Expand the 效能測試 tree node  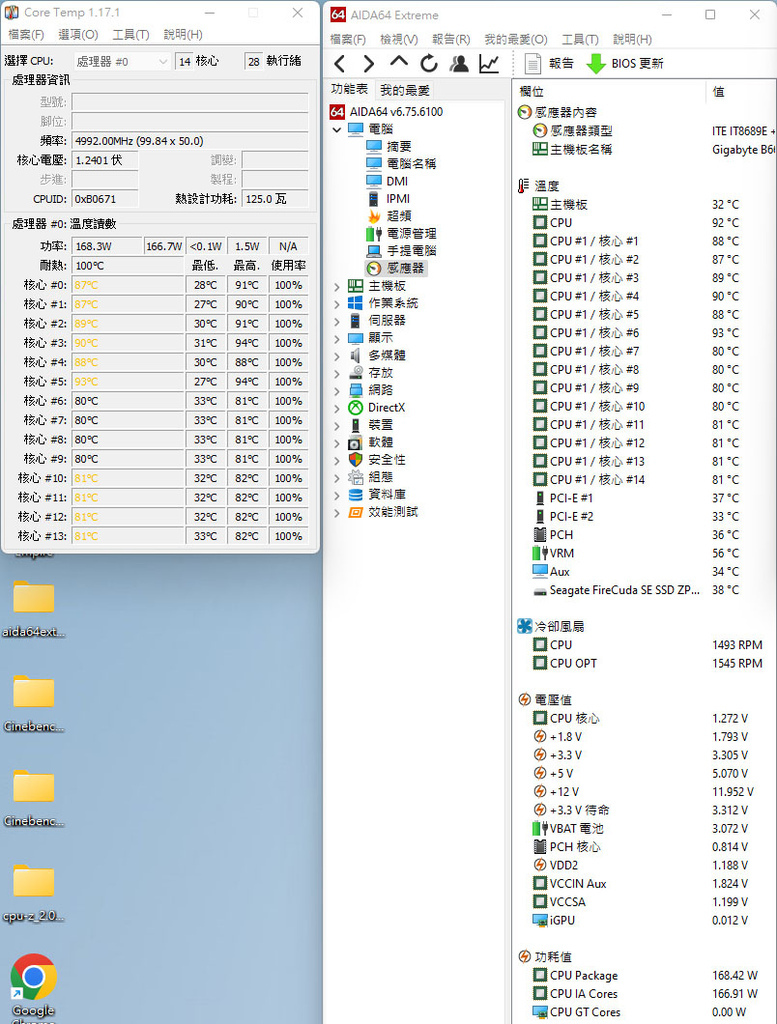(x=337, y=512)
